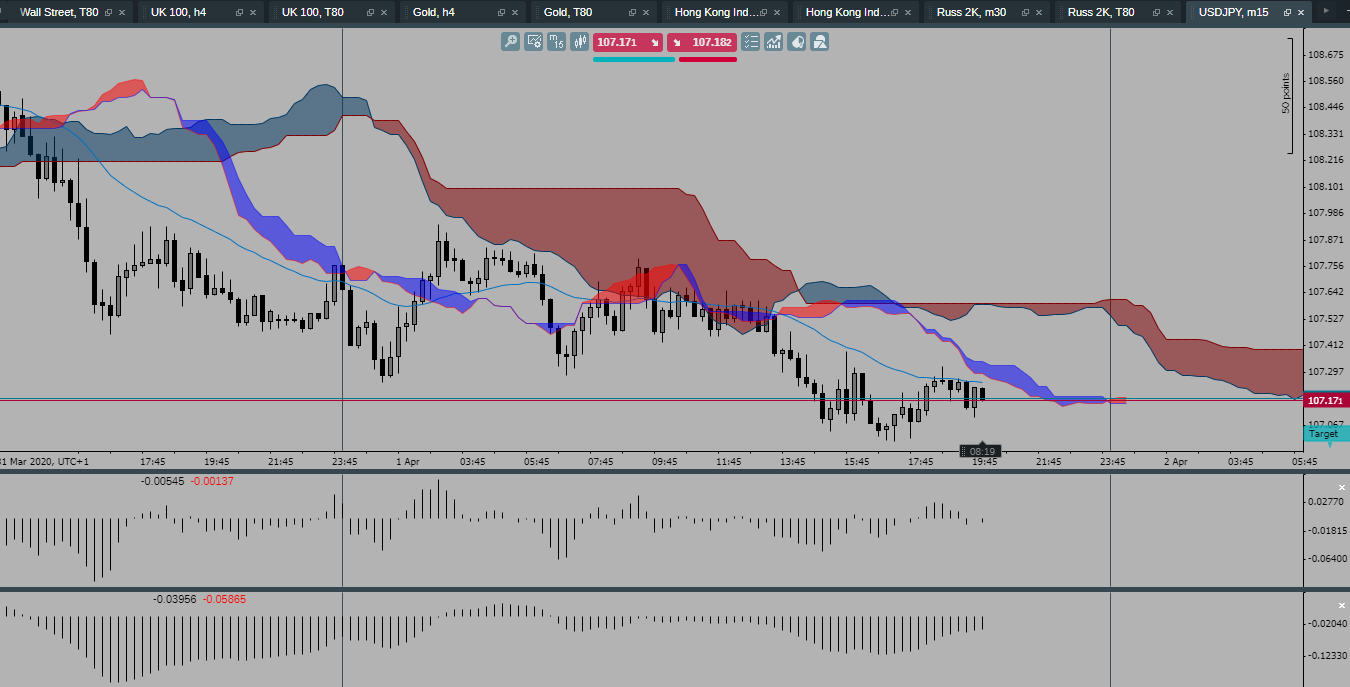Open the order list icon in the toolbar

[x=750, y=42]
